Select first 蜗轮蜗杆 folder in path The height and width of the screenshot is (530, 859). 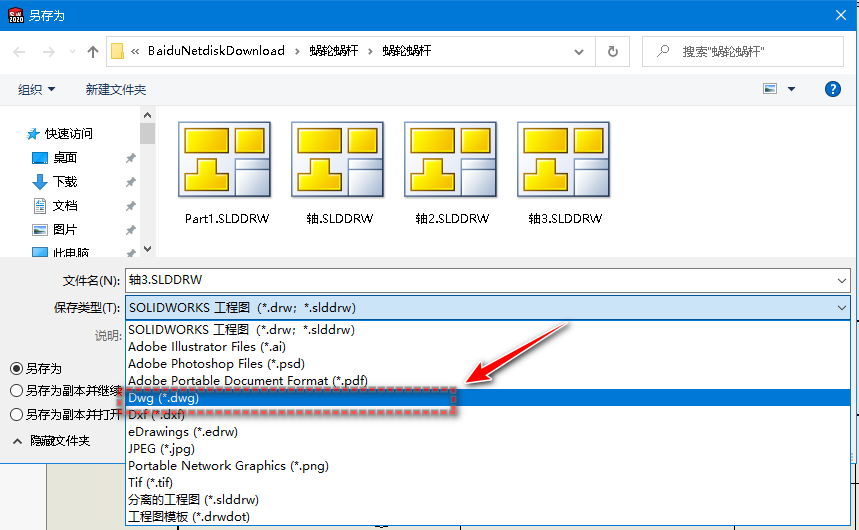[x=334, y=51]
